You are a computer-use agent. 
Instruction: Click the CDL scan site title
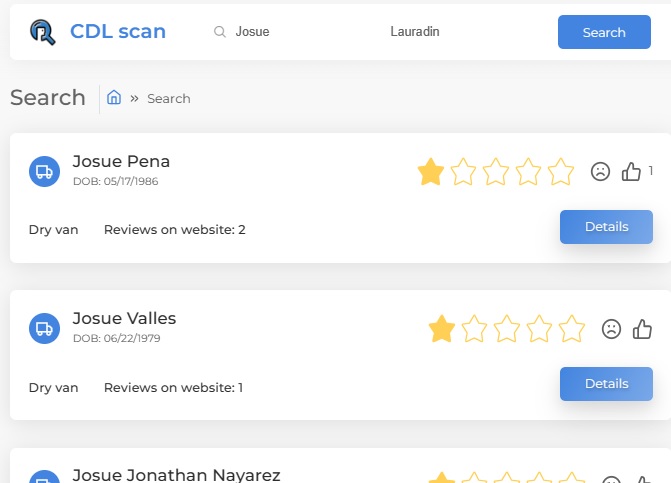point(118,31)
